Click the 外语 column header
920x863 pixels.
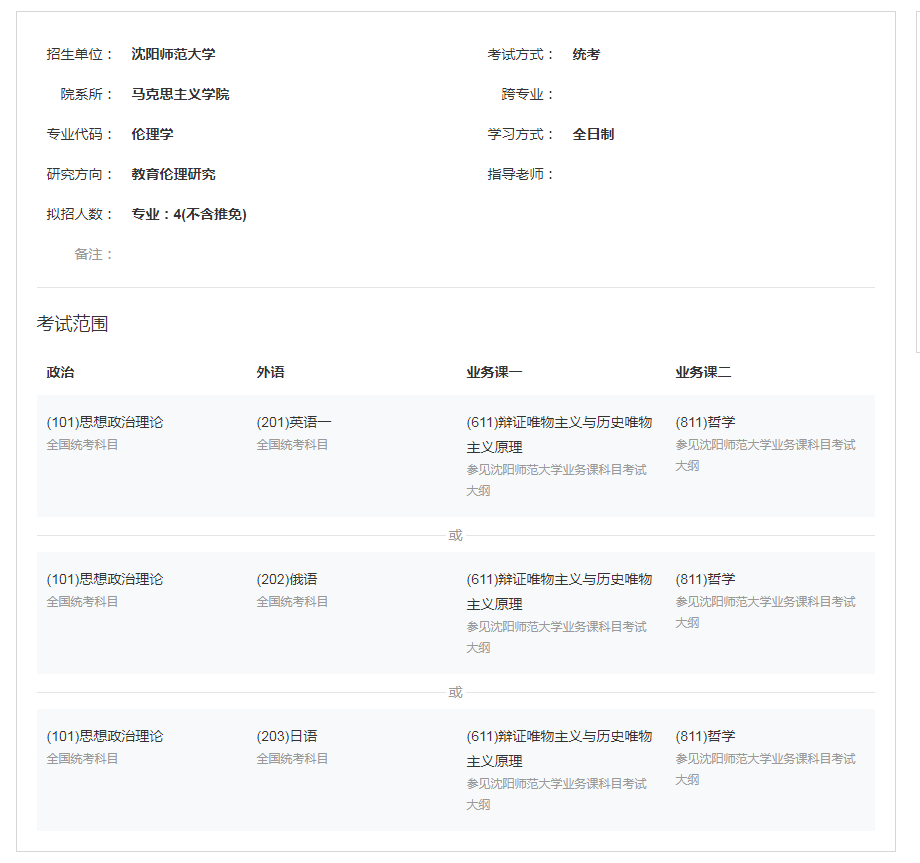pyautogui.click(x=270, y=372)
